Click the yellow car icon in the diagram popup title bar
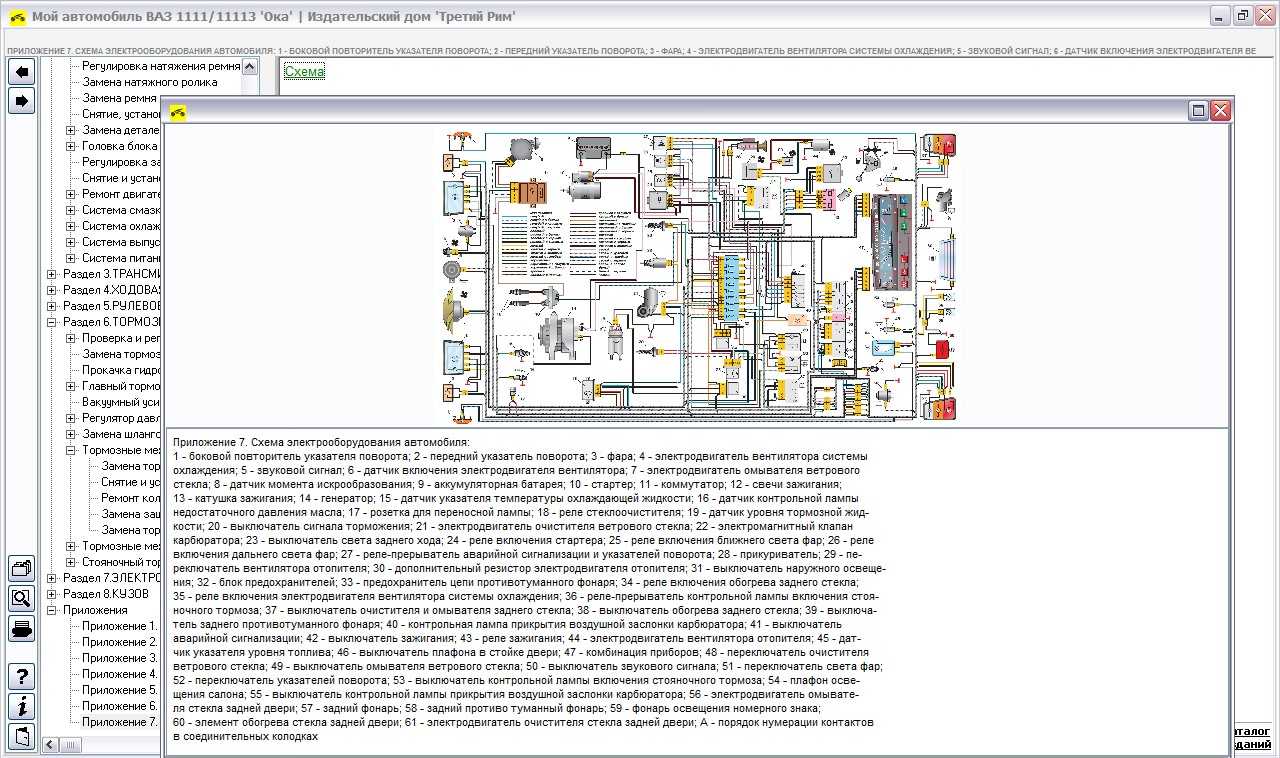 pos(178,112)
